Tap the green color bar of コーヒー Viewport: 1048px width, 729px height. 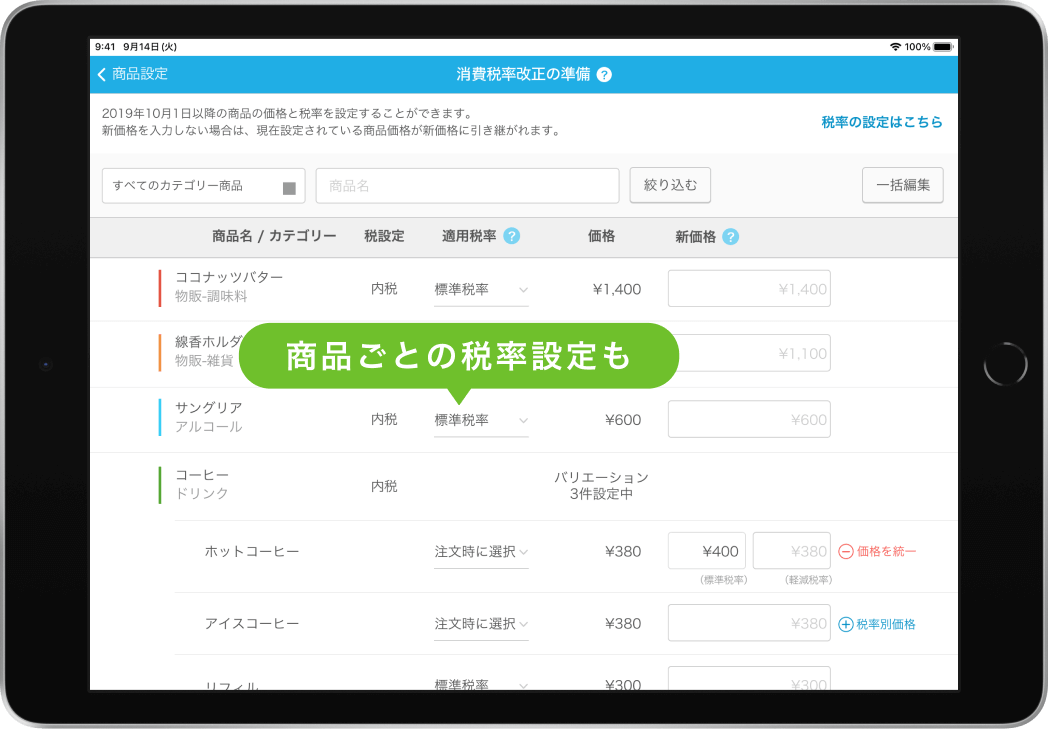coord(160,485)
